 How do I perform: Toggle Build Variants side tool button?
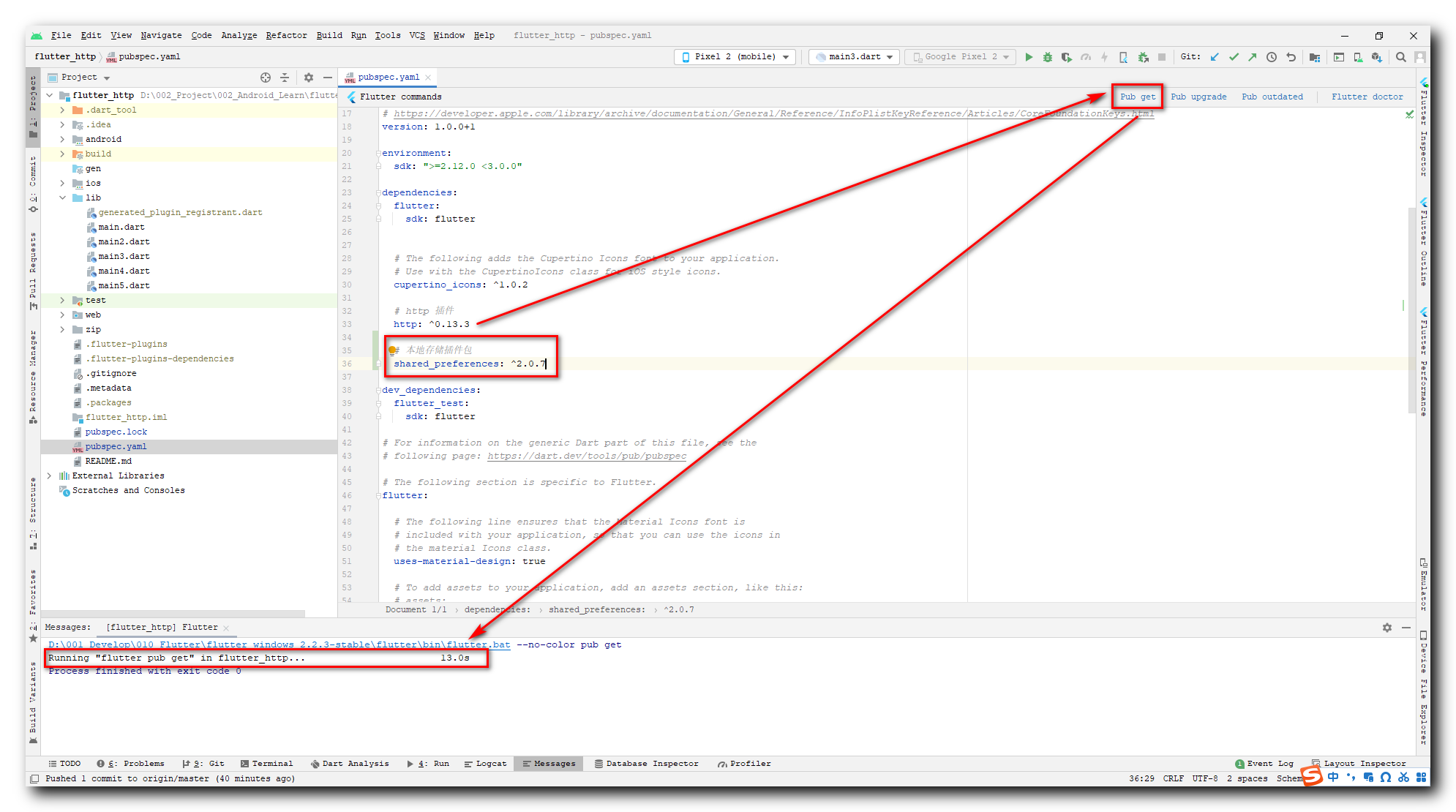tap(33, 702)
